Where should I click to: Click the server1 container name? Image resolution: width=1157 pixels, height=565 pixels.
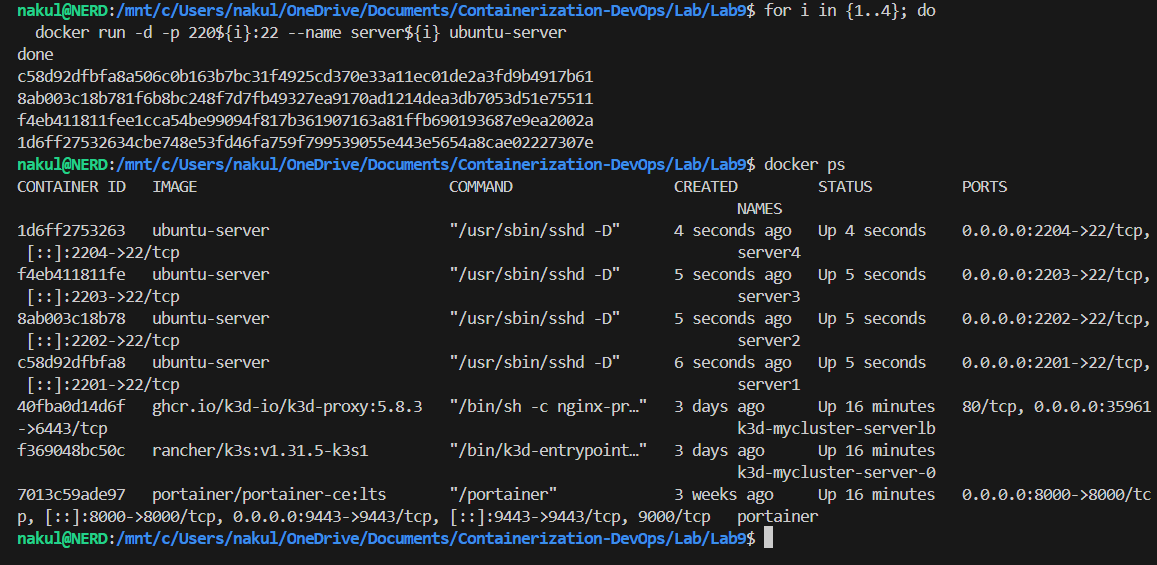coord(769,384)
